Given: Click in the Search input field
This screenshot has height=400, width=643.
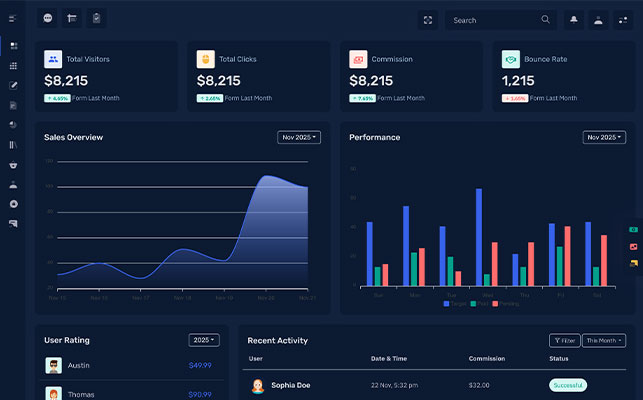Looking at the screenshot, I should pos(492,20).
